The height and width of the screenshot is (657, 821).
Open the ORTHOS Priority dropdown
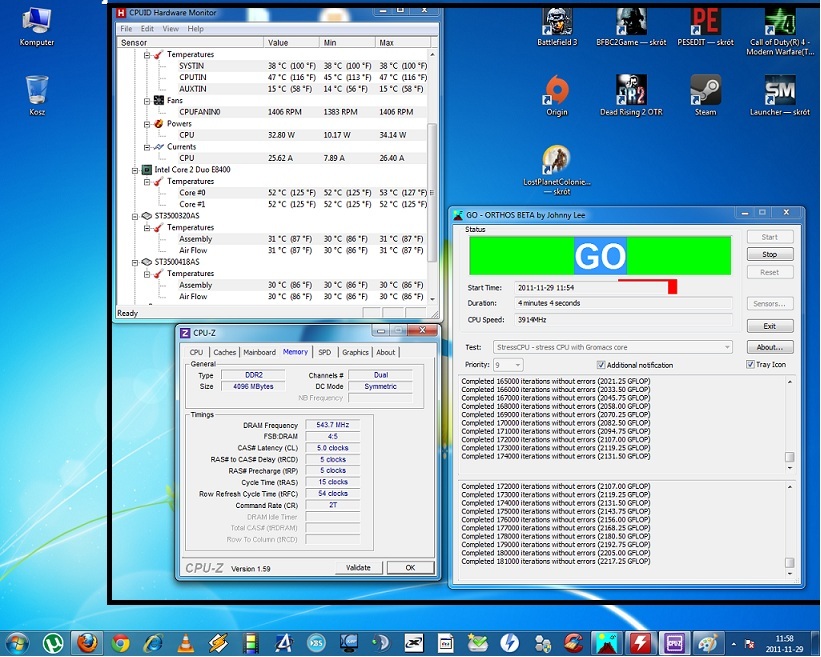507,365
